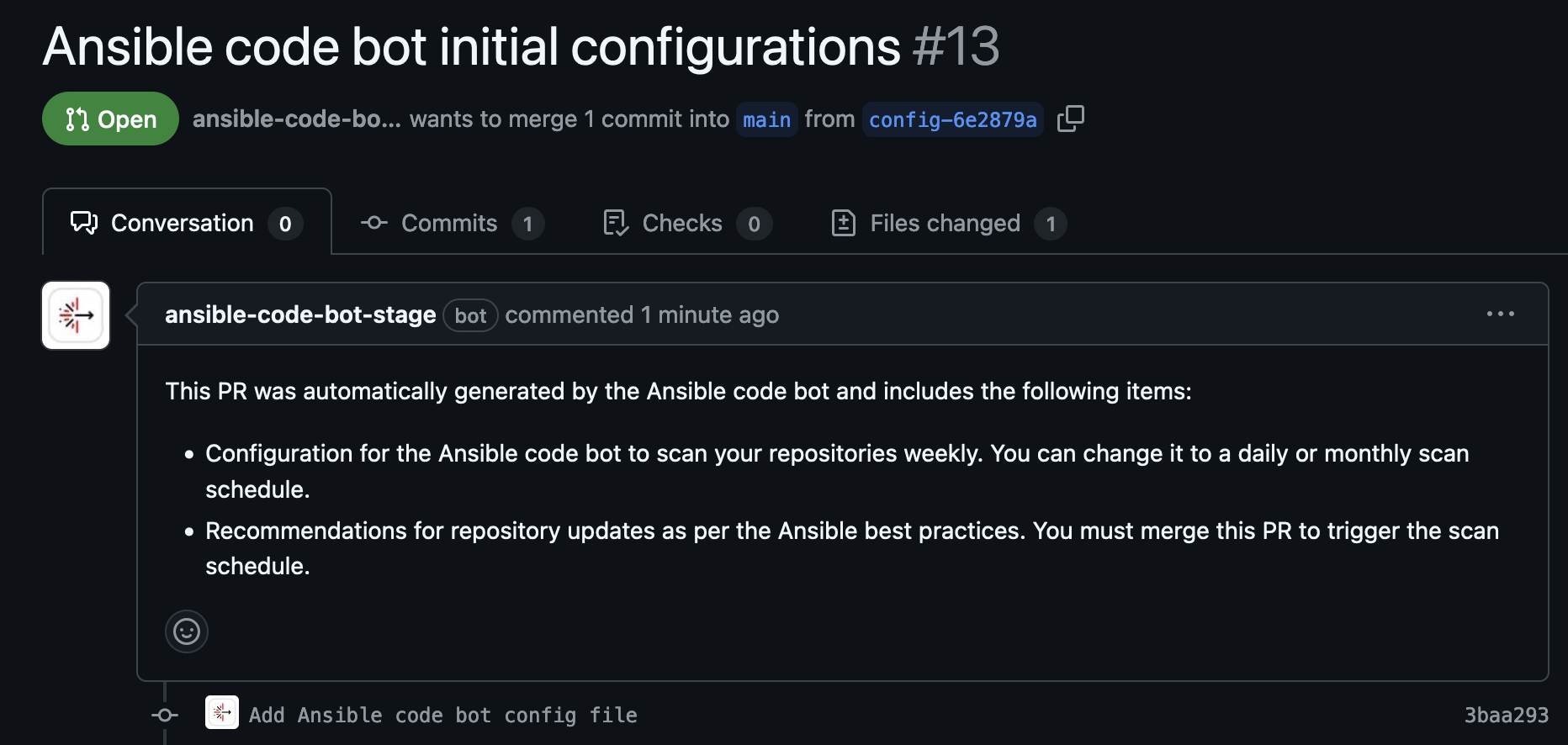Select the config-6e2879a branch label
Viewport: 1568px width, 745px height.
951,119
